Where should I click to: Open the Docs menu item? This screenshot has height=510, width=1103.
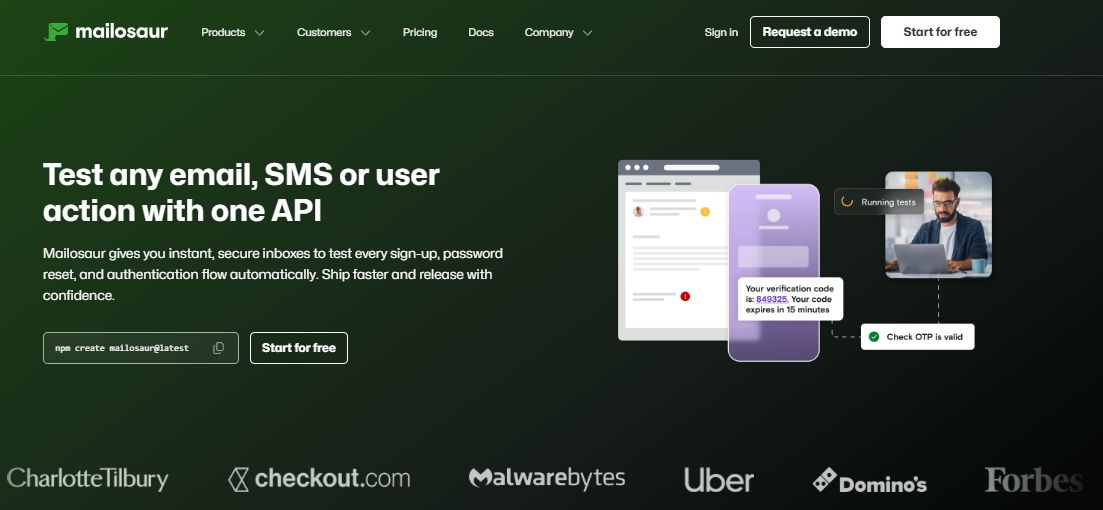pyautogui.click(x=481, y=32)
